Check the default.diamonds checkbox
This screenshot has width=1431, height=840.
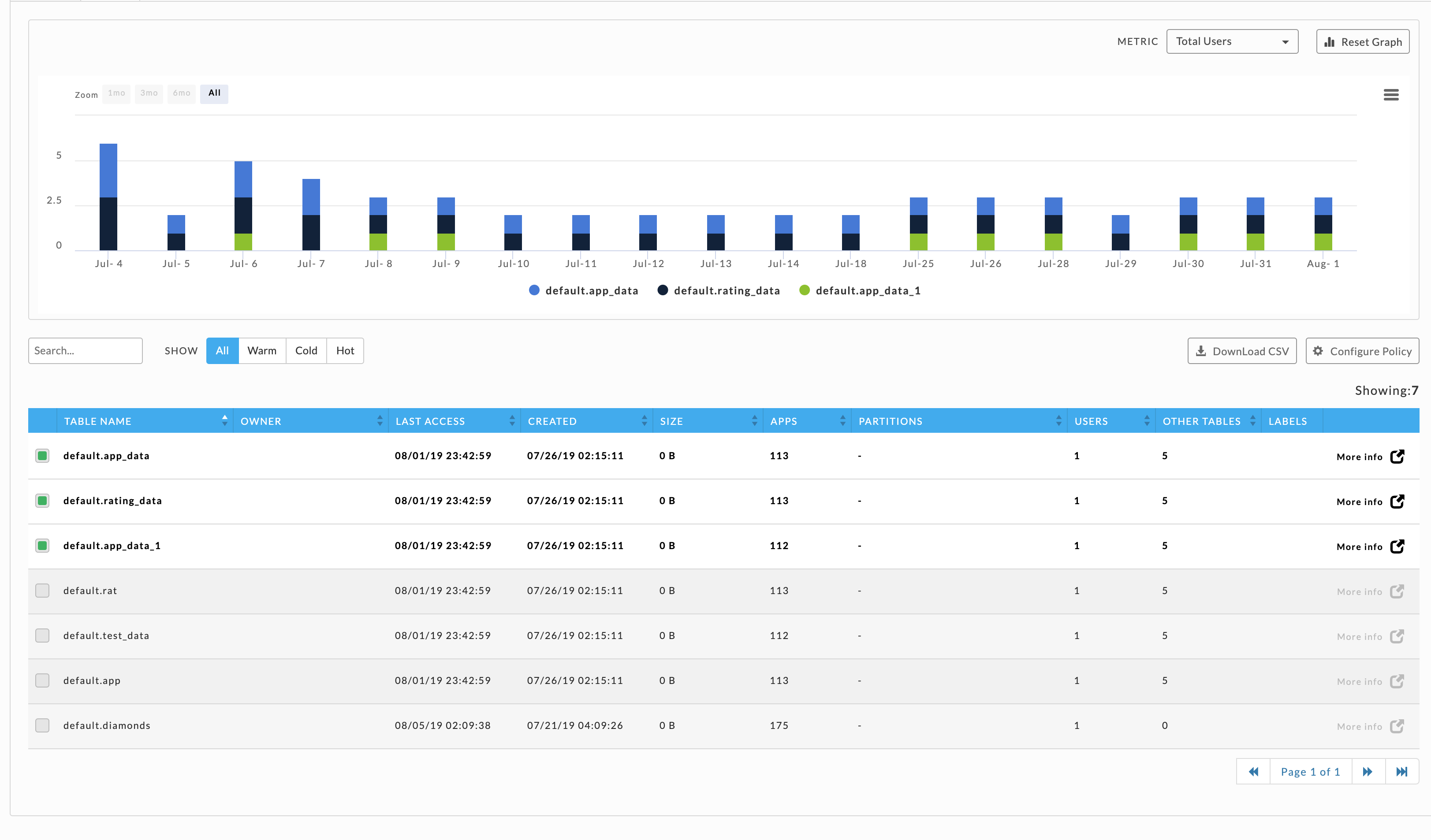tap(42, 725)
